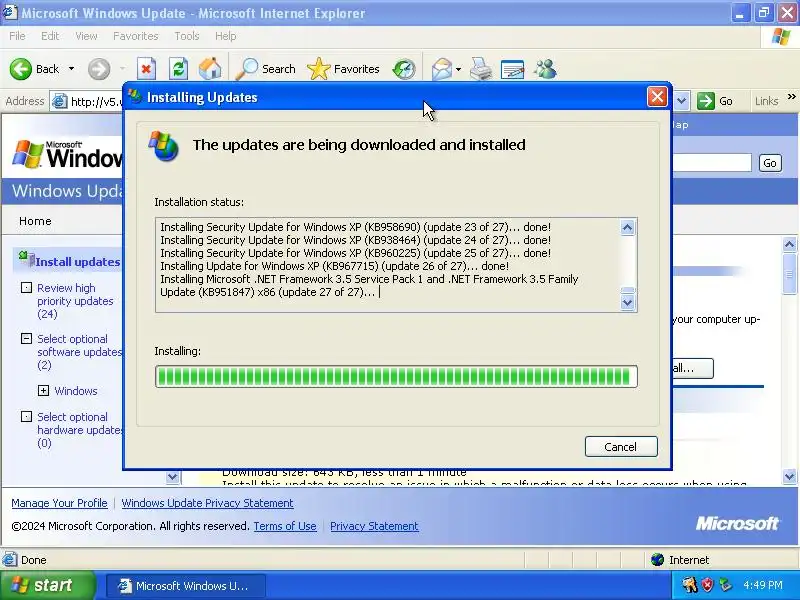Open Manage Your Profile link
The height and width of the screenshot is (600, 800).
59,503
